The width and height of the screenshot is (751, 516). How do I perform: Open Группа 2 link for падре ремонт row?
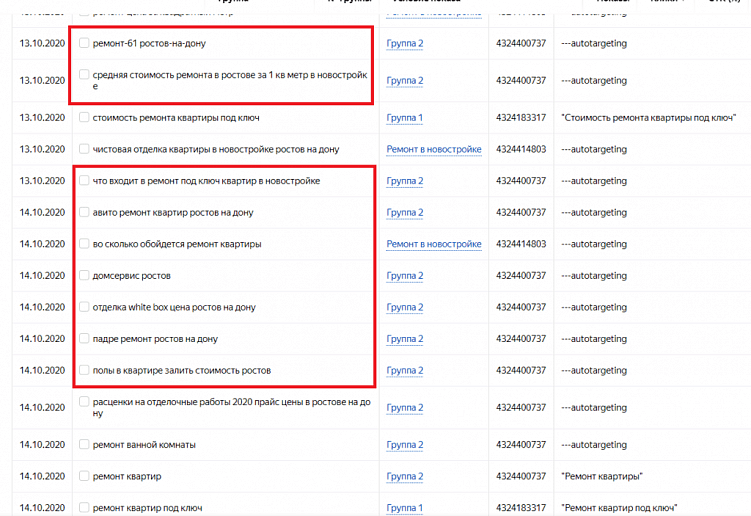[x=405, y=339]
